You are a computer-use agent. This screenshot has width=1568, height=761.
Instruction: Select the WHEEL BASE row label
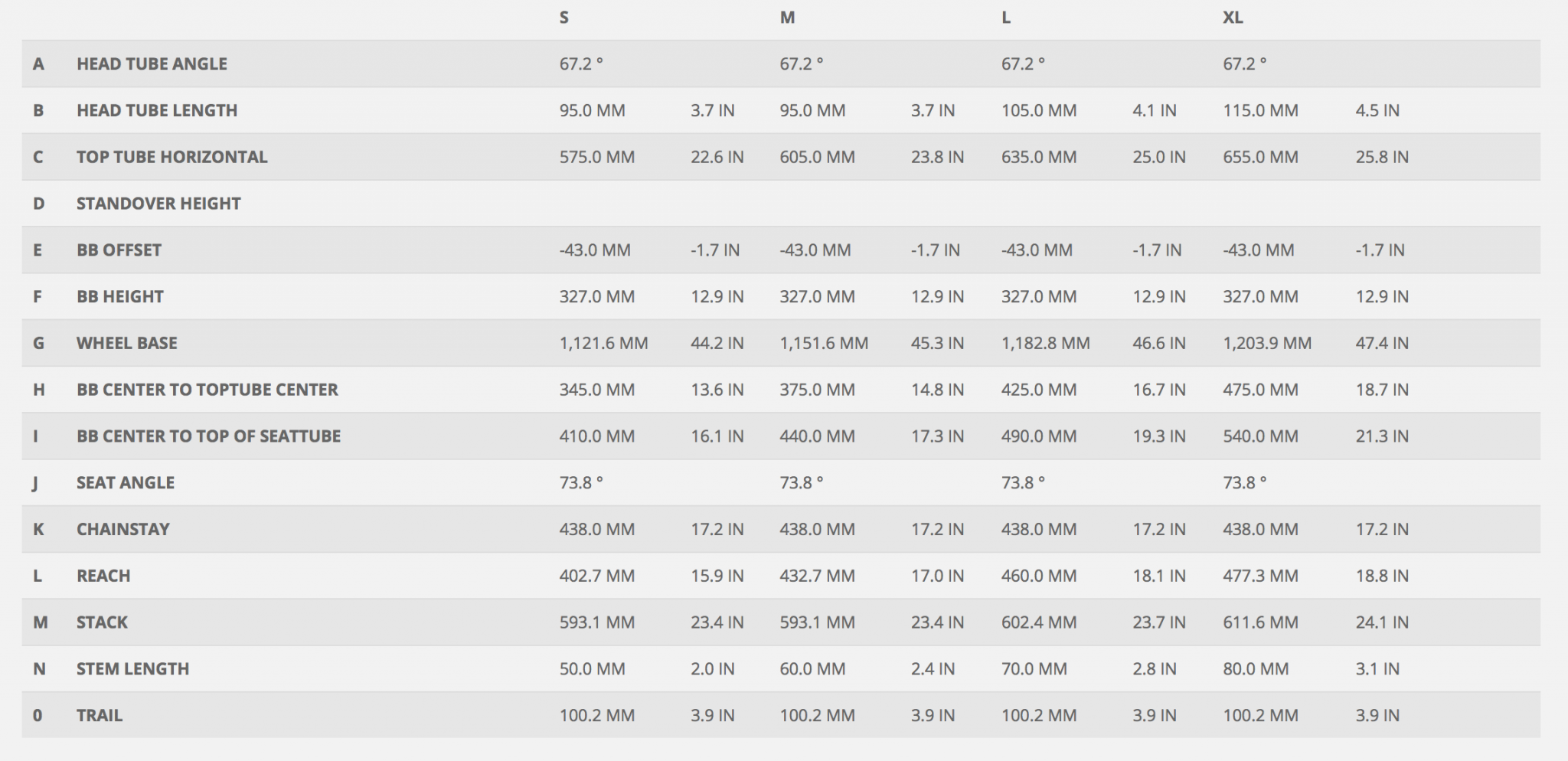[126, 343]
